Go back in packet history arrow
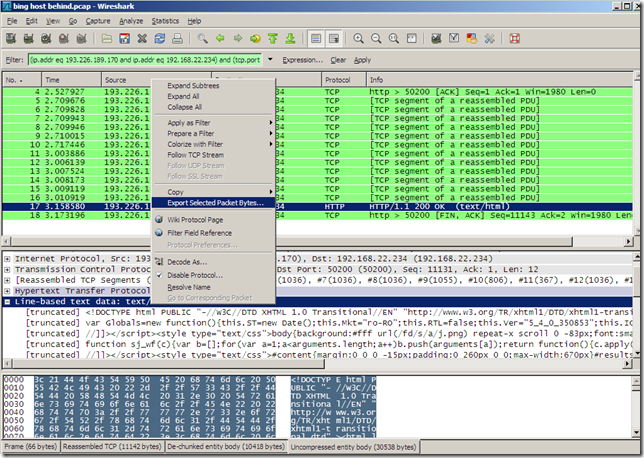 [220, 39]
